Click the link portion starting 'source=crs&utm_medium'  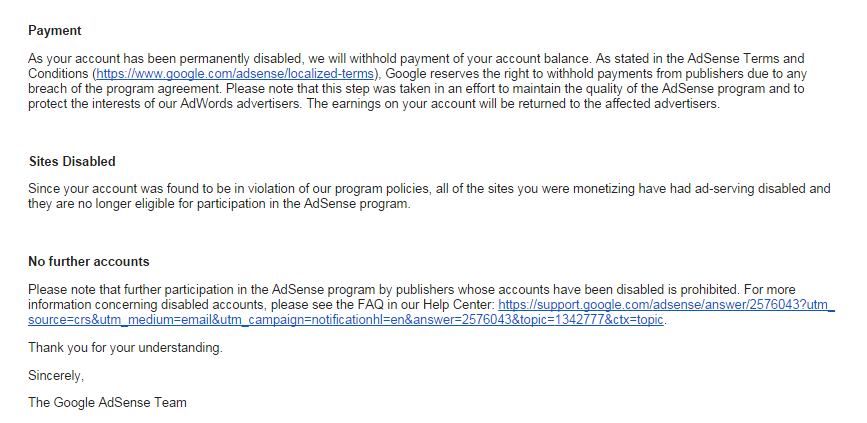click(346, 320)
